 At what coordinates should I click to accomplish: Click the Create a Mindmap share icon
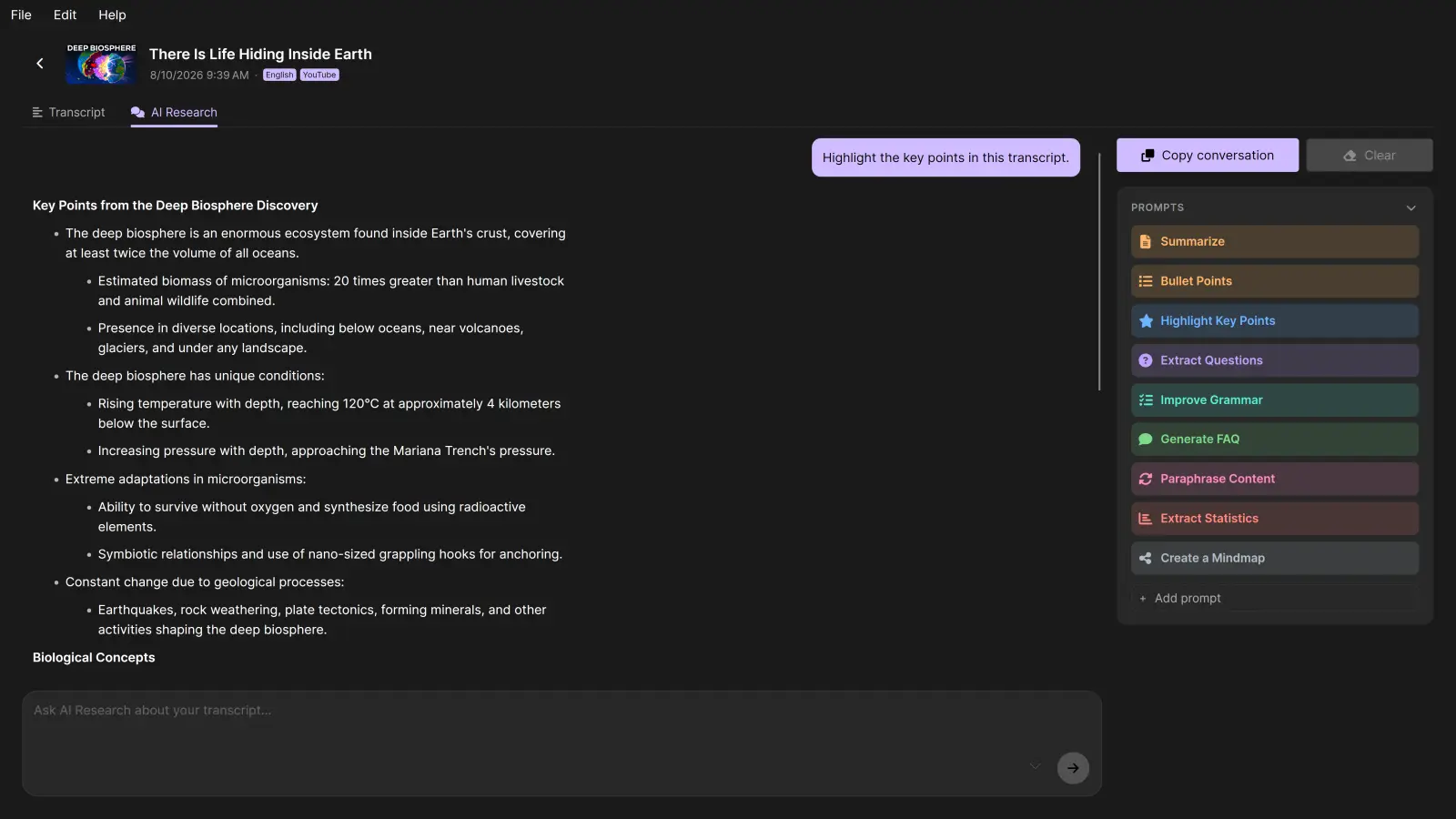coord(1146,558)
